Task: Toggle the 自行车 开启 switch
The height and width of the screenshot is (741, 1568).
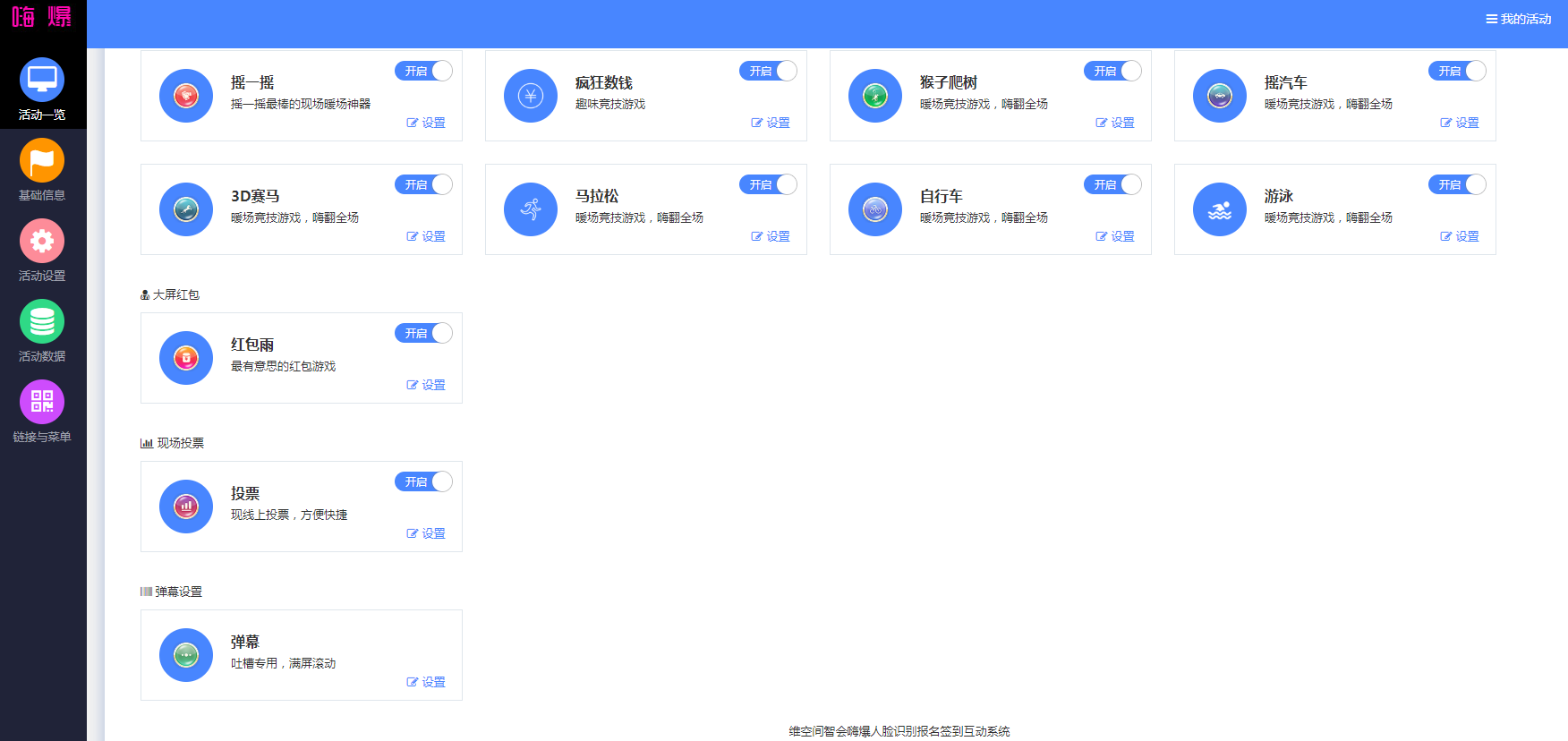Action: (1112, 184)
